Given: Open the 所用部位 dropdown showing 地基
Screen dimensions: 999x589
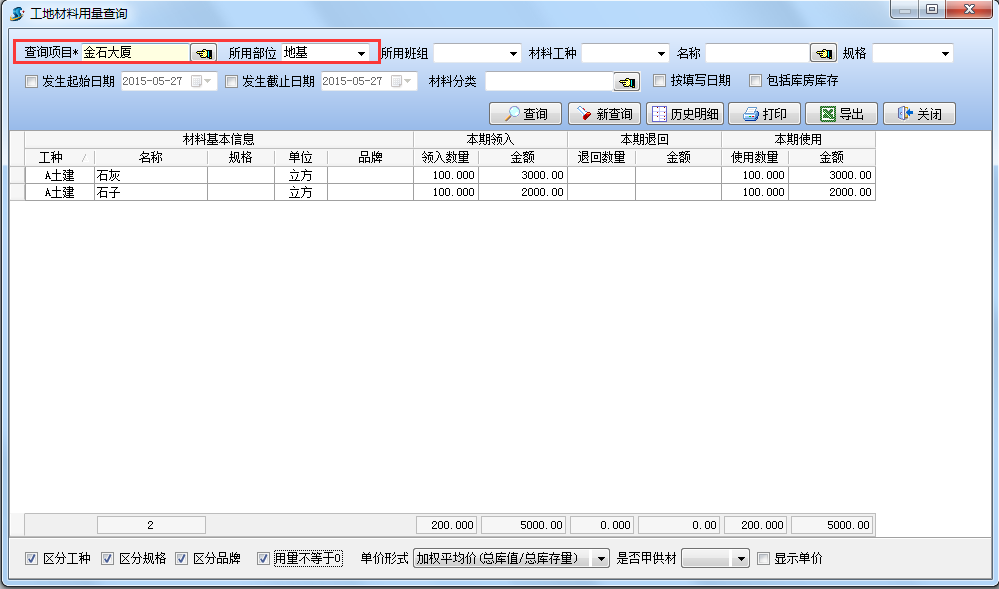Looking at the screenshot, I should (x=359, y=50).
